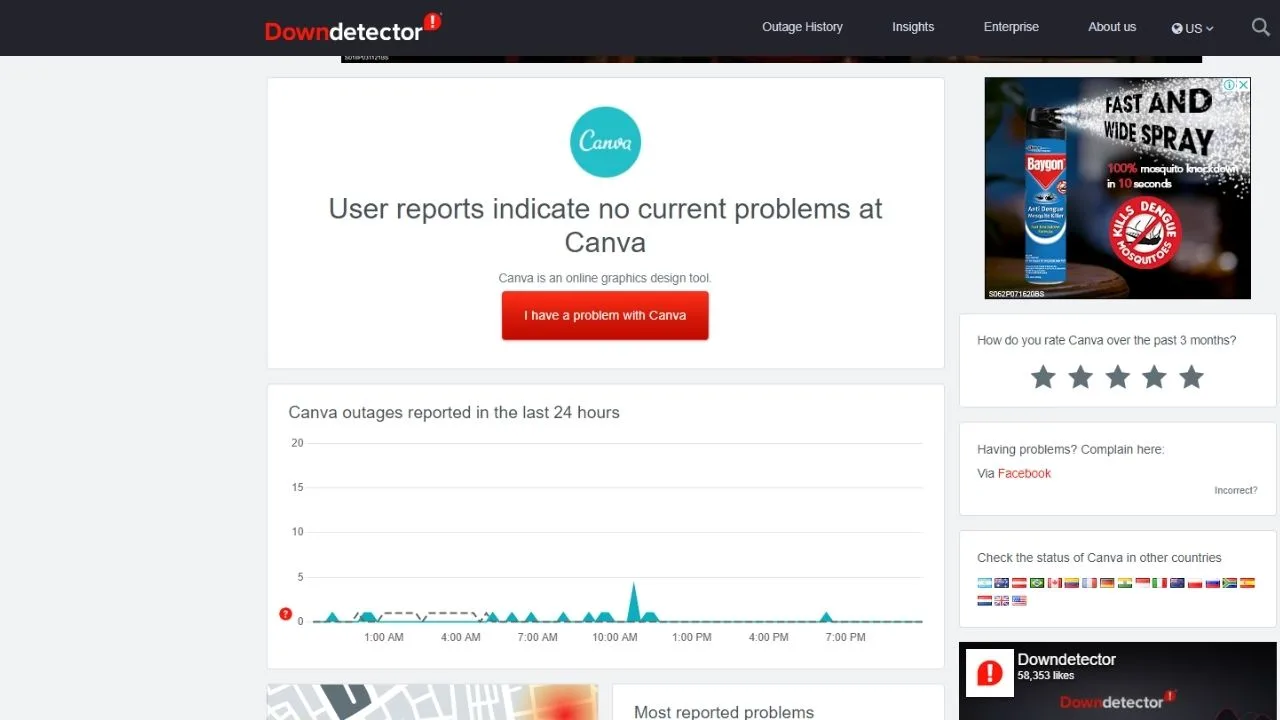The image size is (1280, 720).
Task: Click 'Canva outages reported in the last 24 hours'
Action: [454, 412]
